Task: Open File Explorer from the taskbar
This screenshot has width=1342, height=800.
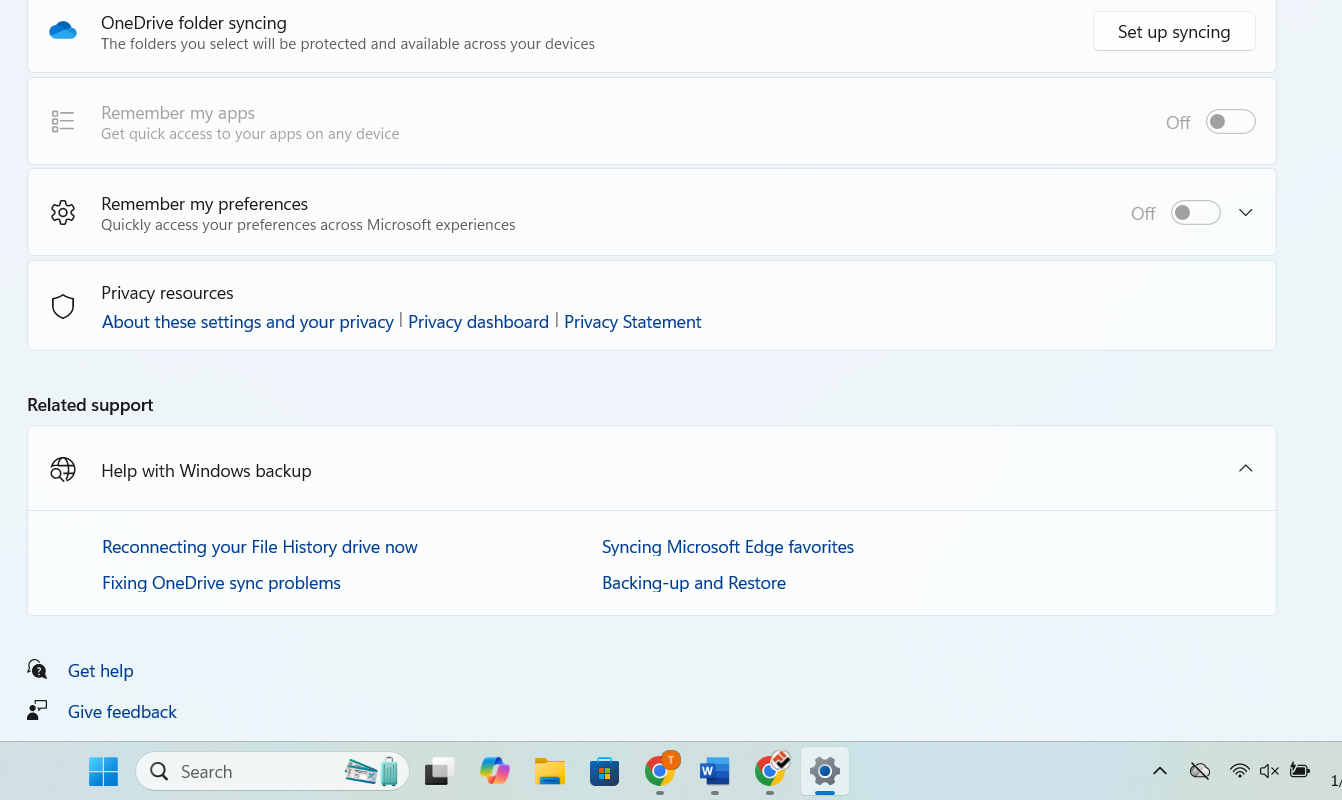Action: click(550, 771)
